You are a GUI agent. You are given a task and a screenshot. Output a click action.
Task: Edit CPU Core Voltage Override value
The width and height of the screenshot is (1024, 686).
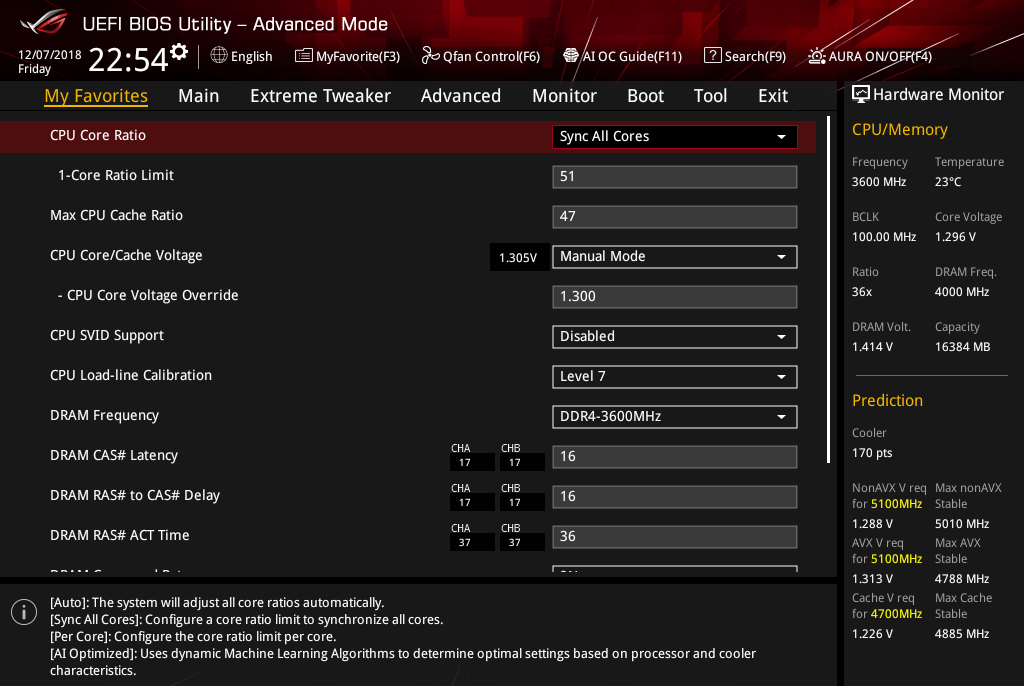point(675,297)
